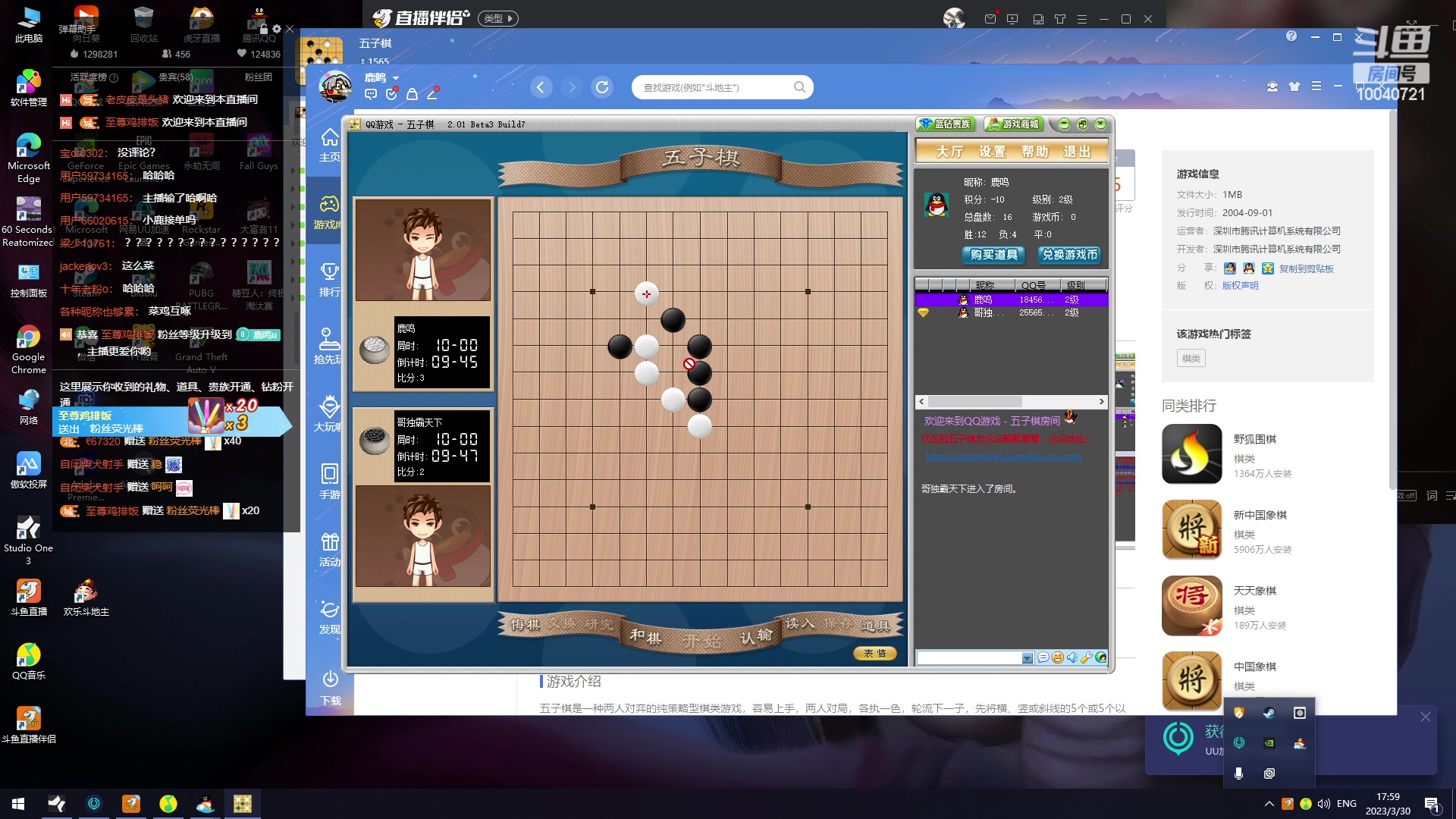The image size is (1456, 819).
Task: Open 主页 home in QQ game sidebar
Action: point(329,145)
